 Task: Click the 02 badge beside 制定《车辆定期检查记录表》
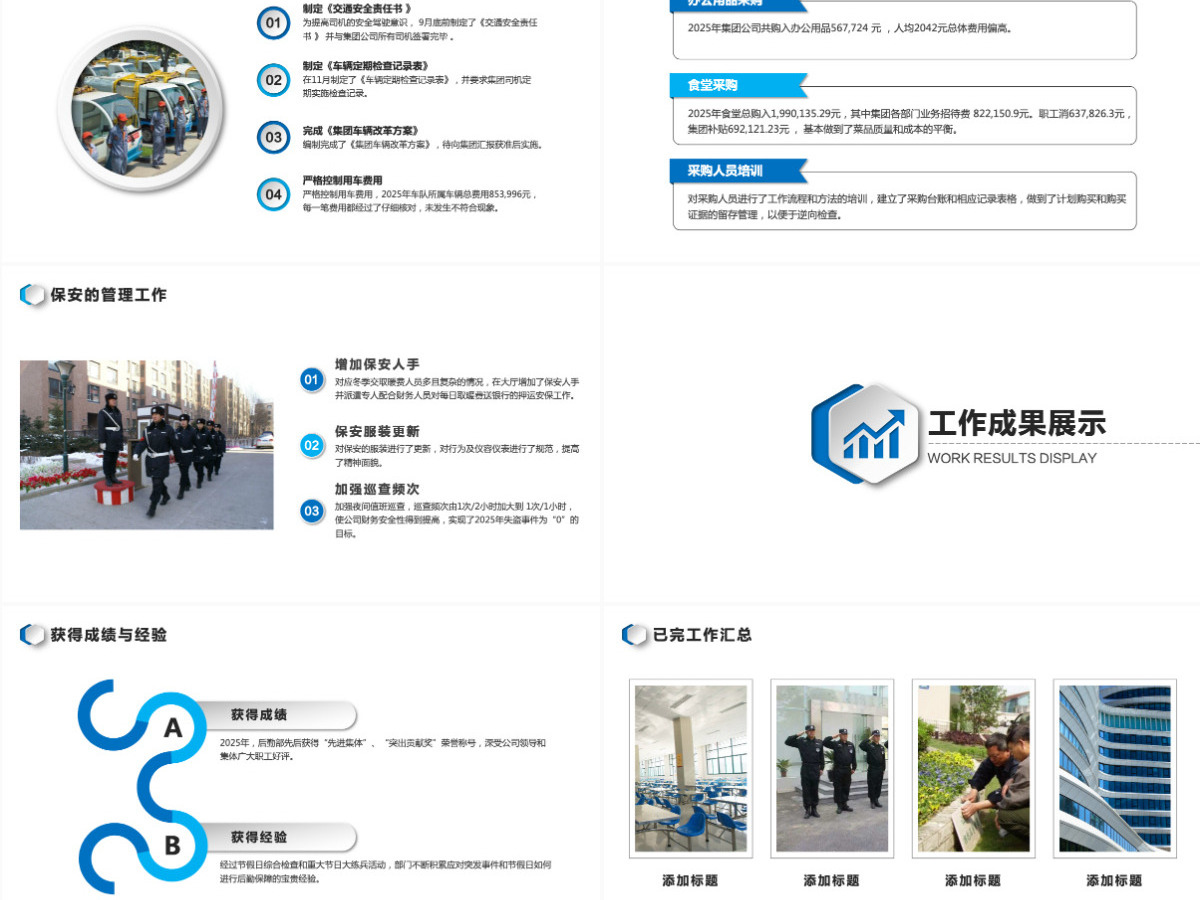273,80
